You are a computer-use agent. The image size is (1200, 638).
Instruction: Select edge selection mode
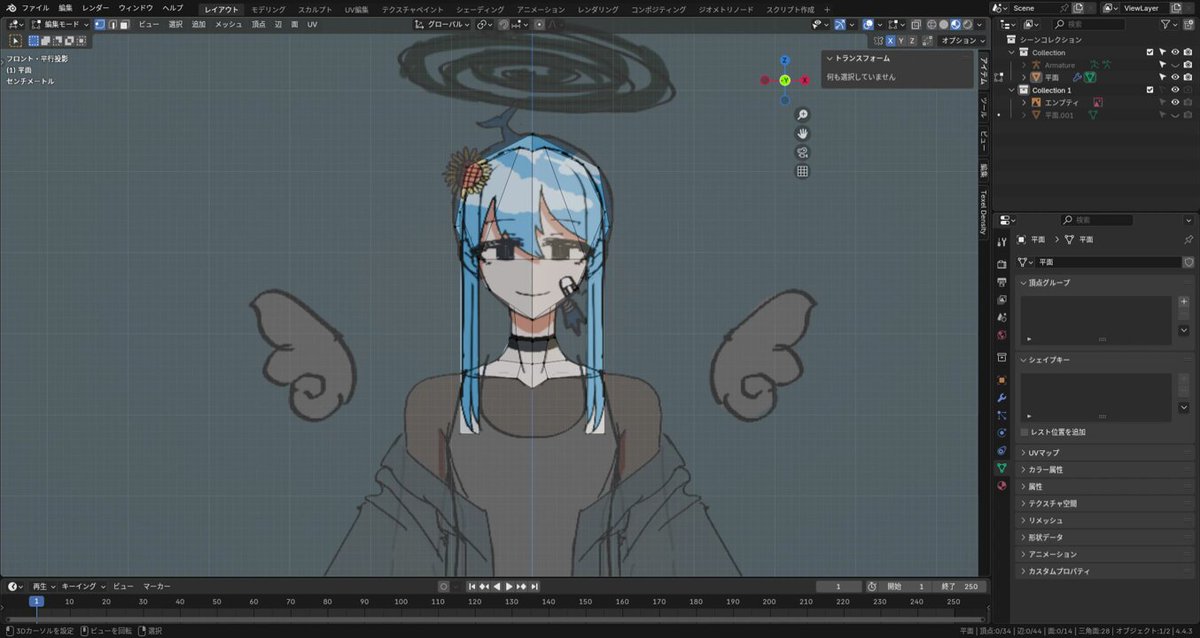tap(111, 24)
